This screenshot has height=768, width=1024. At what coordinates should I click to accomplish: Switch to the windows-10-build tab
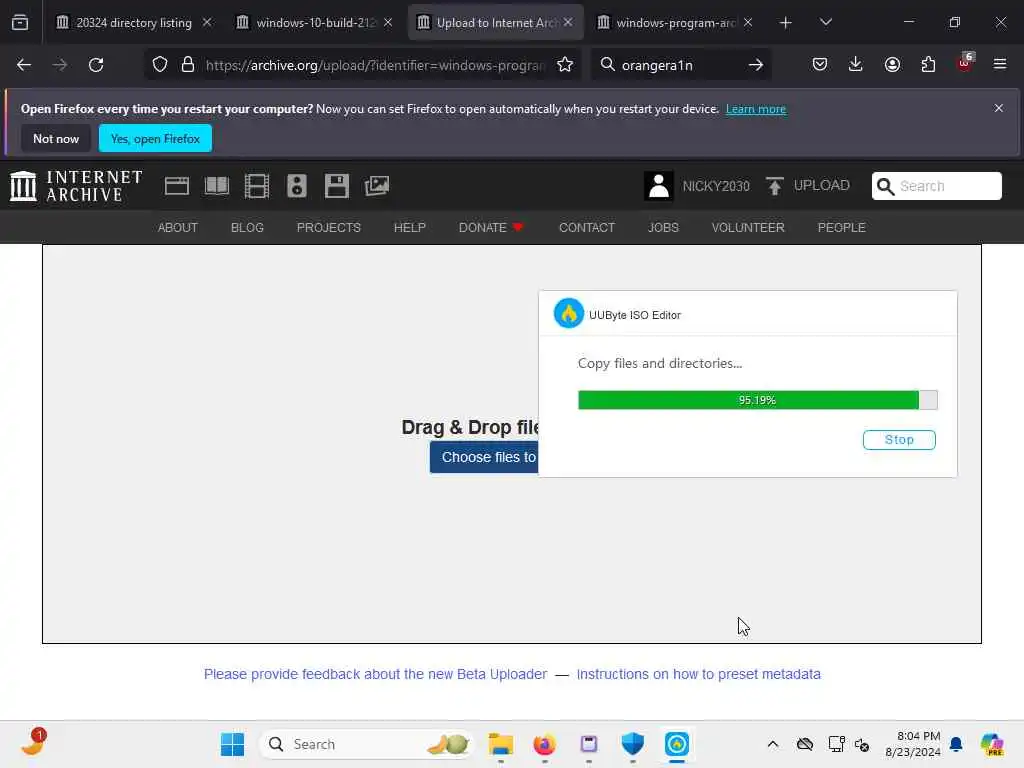point(314,23)
